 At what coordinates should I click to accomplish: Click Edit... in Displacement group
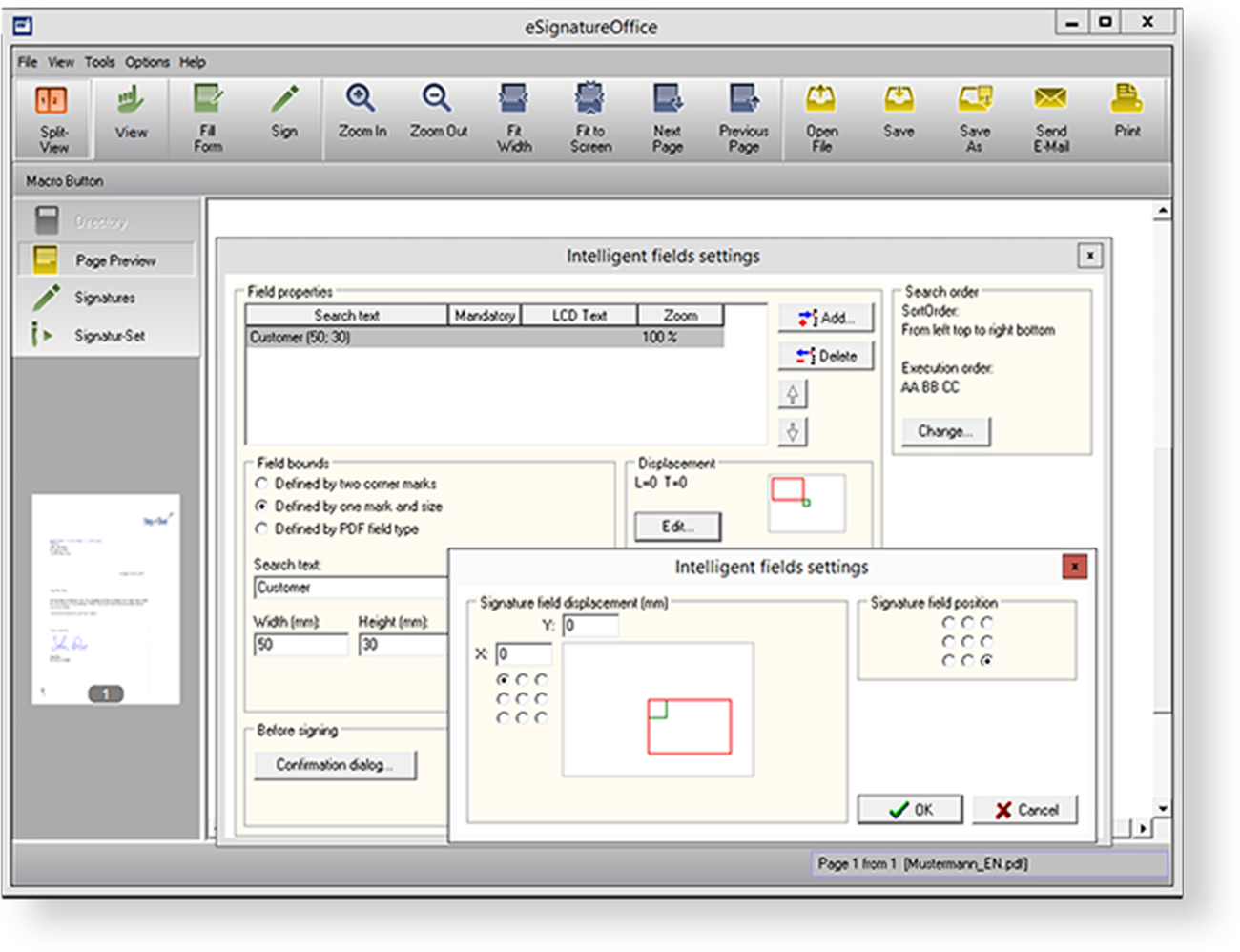[x=678, y=527]
